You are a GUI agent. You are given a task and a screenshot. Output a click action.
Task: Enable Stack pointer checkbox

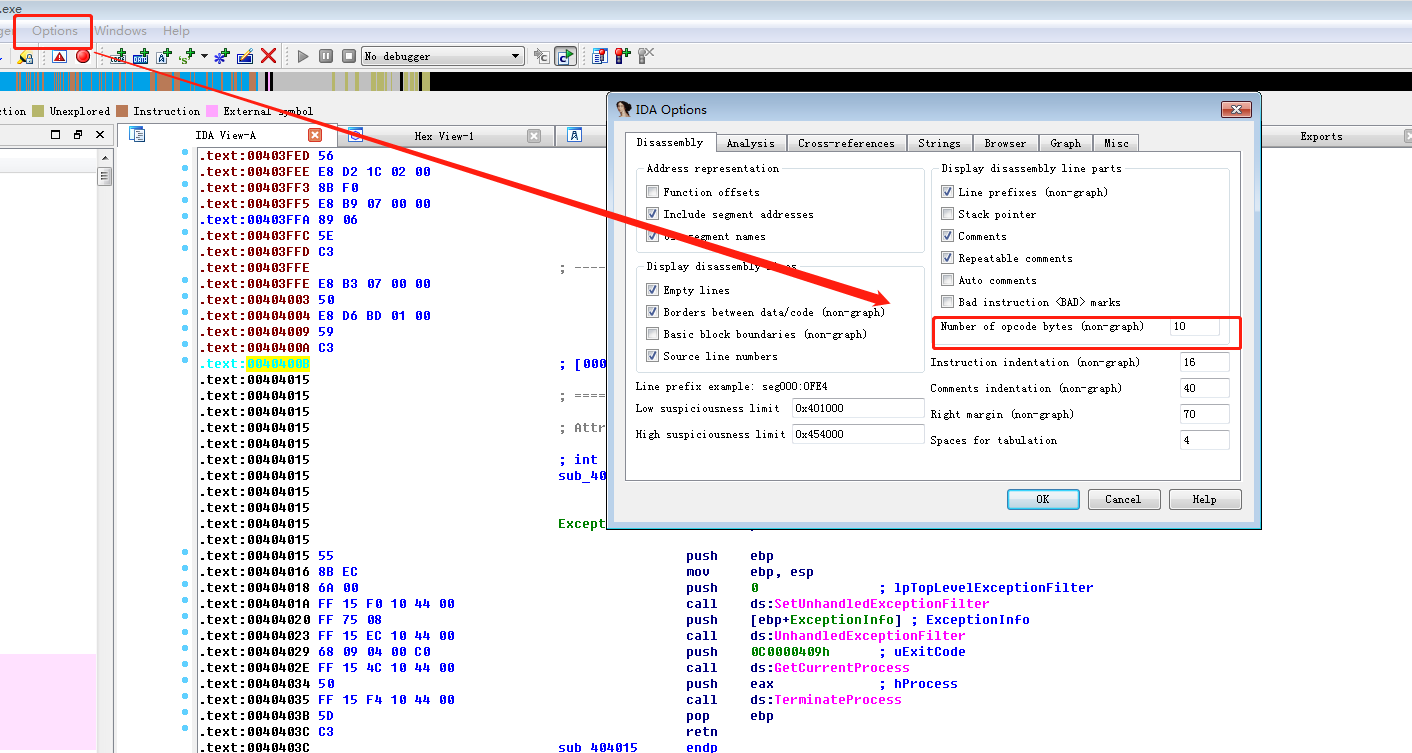click(947, 214)
